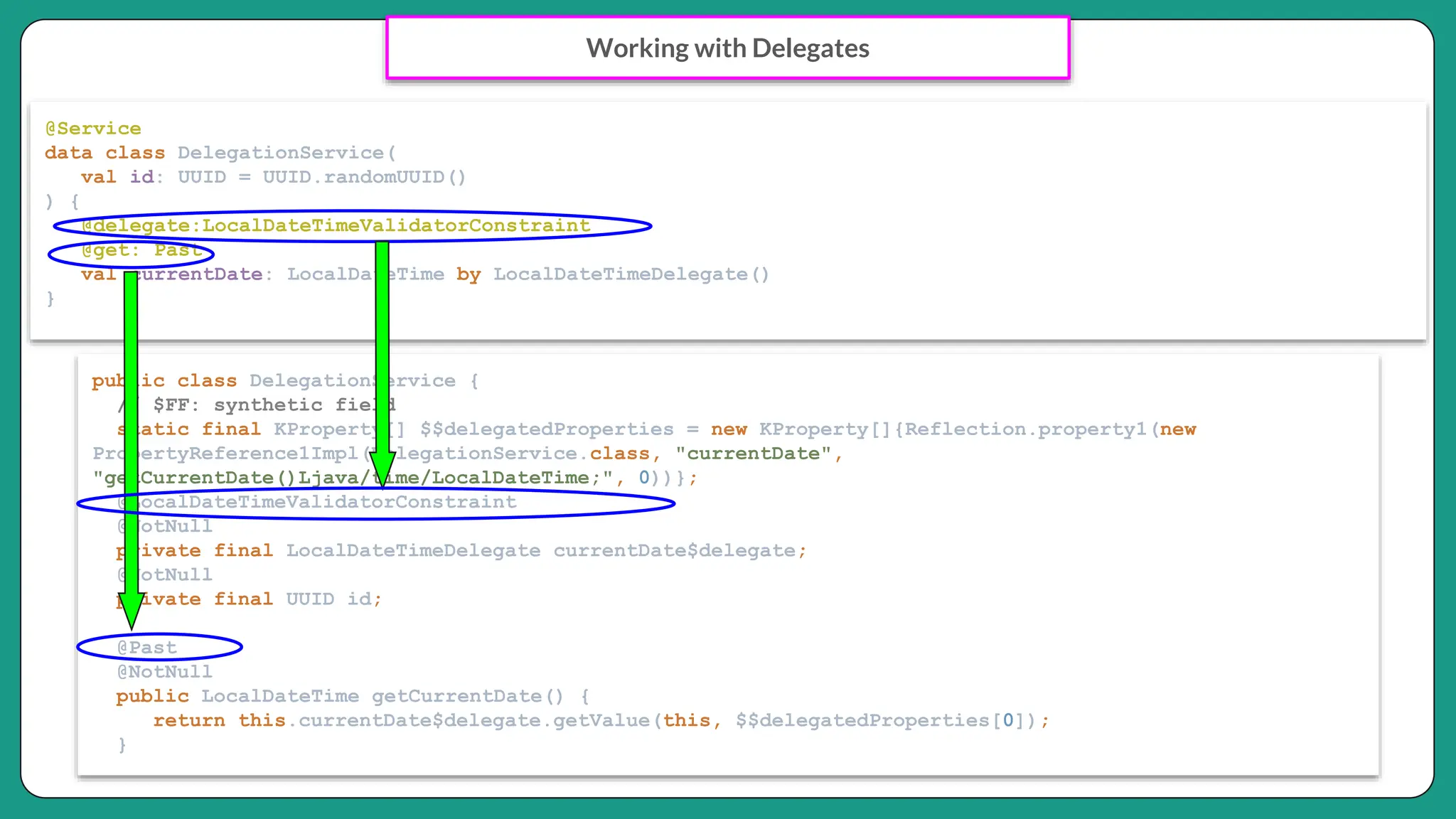Select "public LocalDateTime getCurrentDate() {" line

click(x=353, y=696)
